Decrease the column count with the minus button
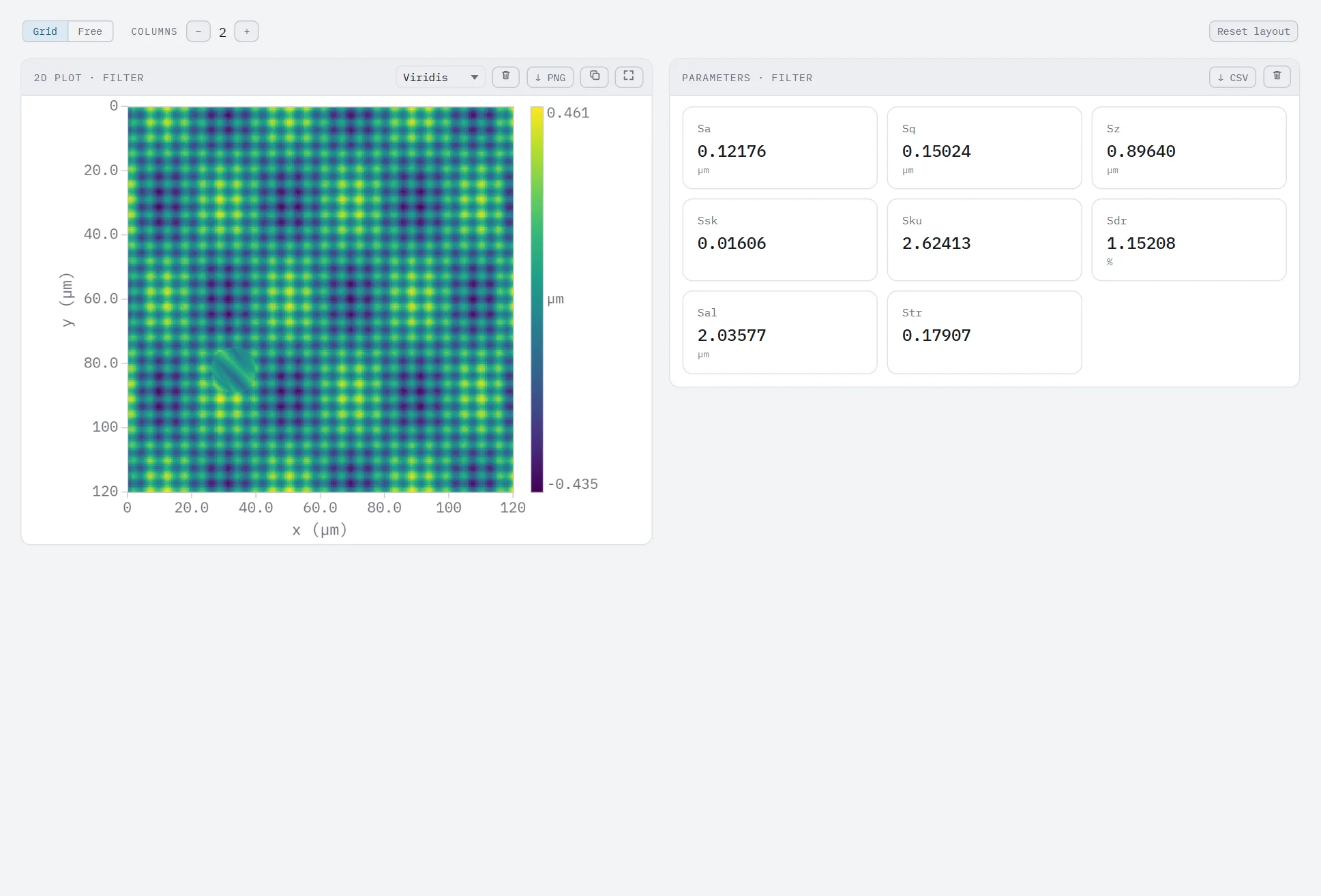 (198, 31)
